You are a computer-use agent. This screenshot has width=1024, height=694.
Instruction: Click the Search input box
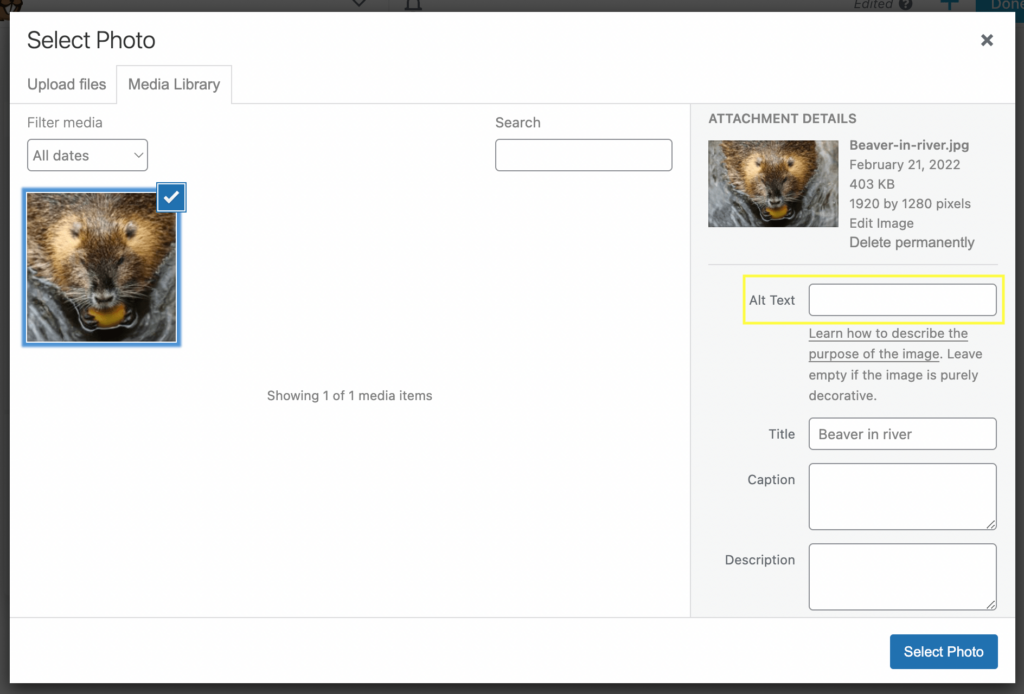coord(583,155)
